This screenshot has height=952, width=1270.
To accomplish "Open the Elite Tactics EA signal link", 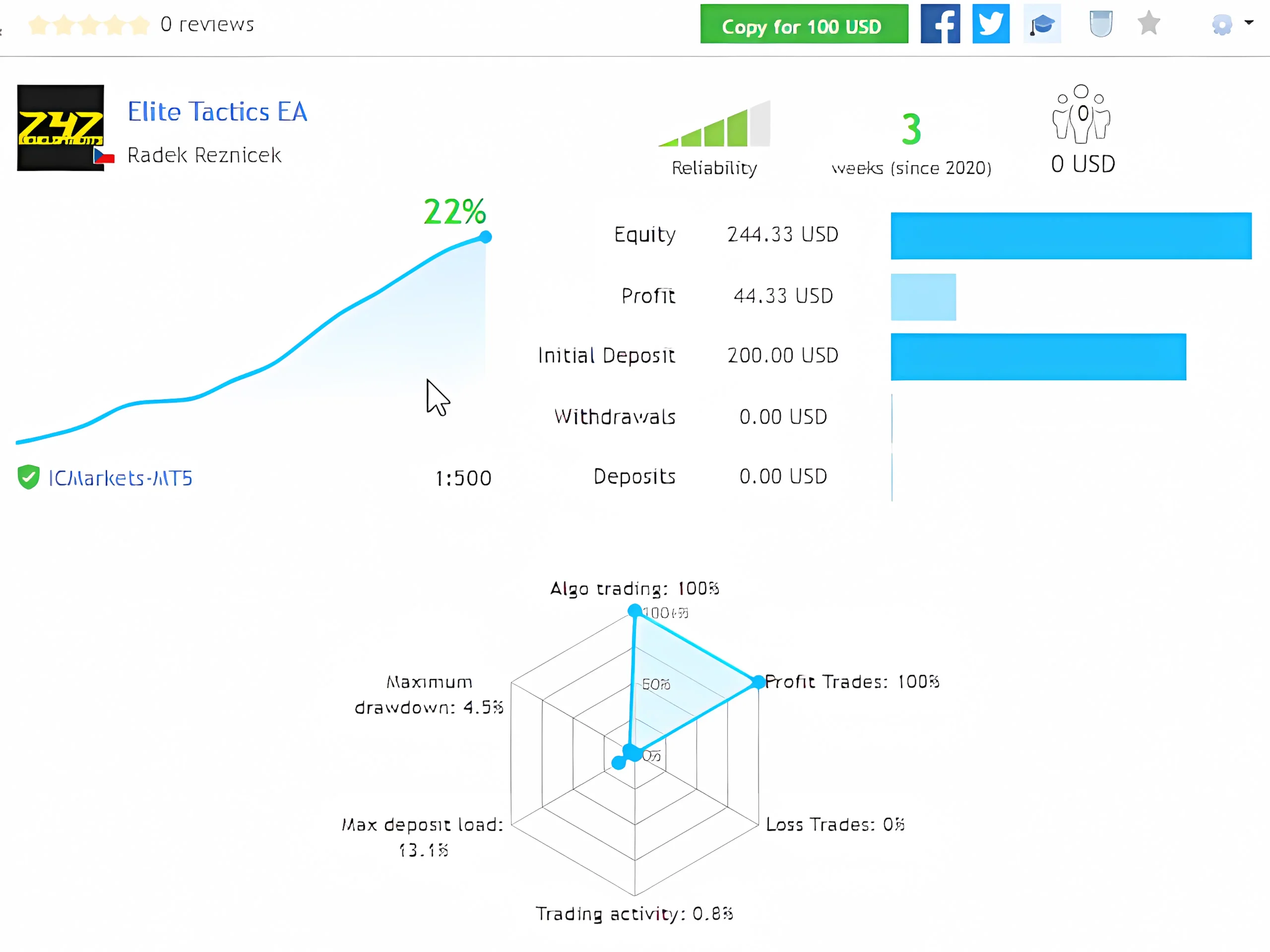I will point(217,112).
